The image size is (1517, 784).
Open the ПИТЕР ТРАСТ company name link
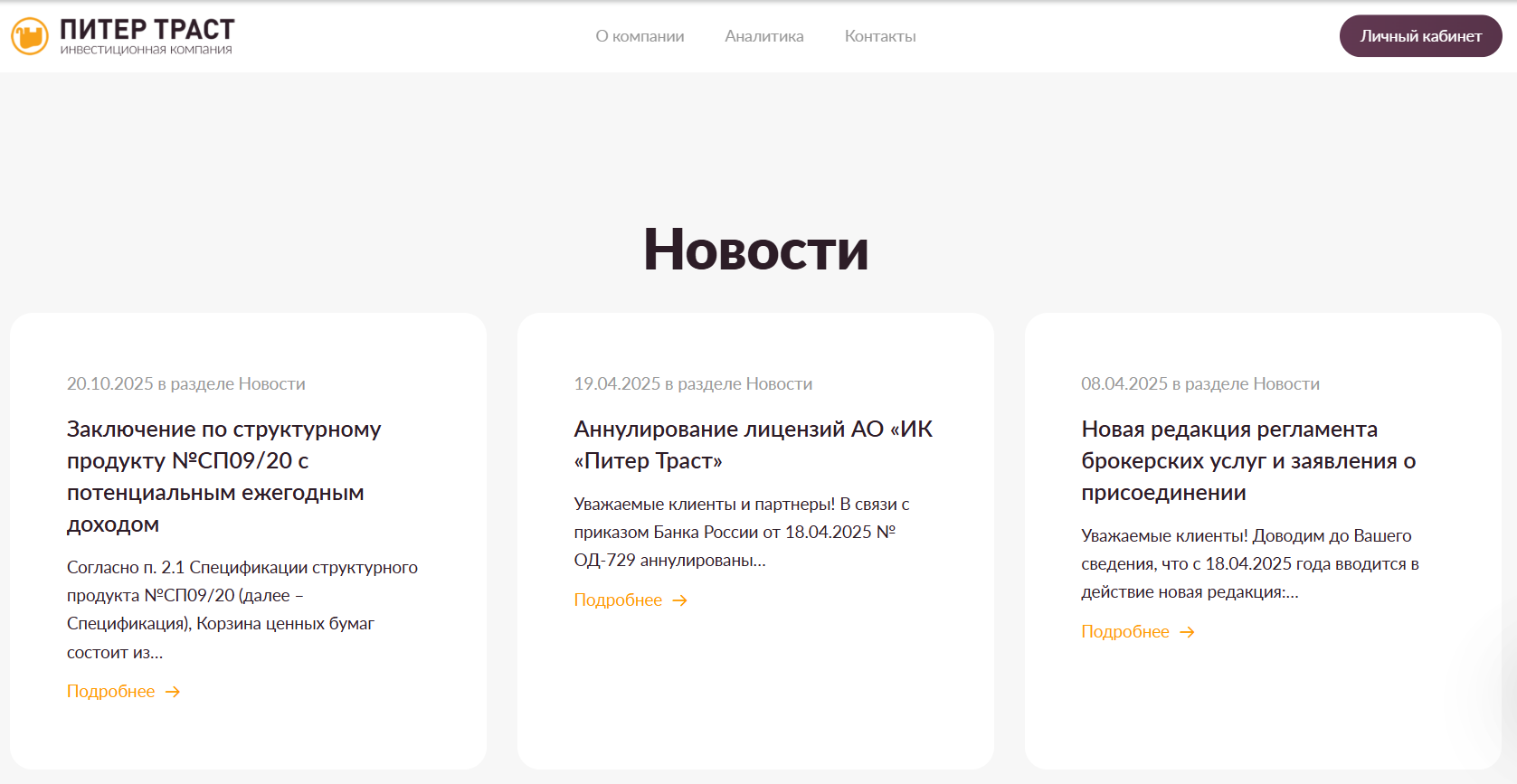click(147, 30)
